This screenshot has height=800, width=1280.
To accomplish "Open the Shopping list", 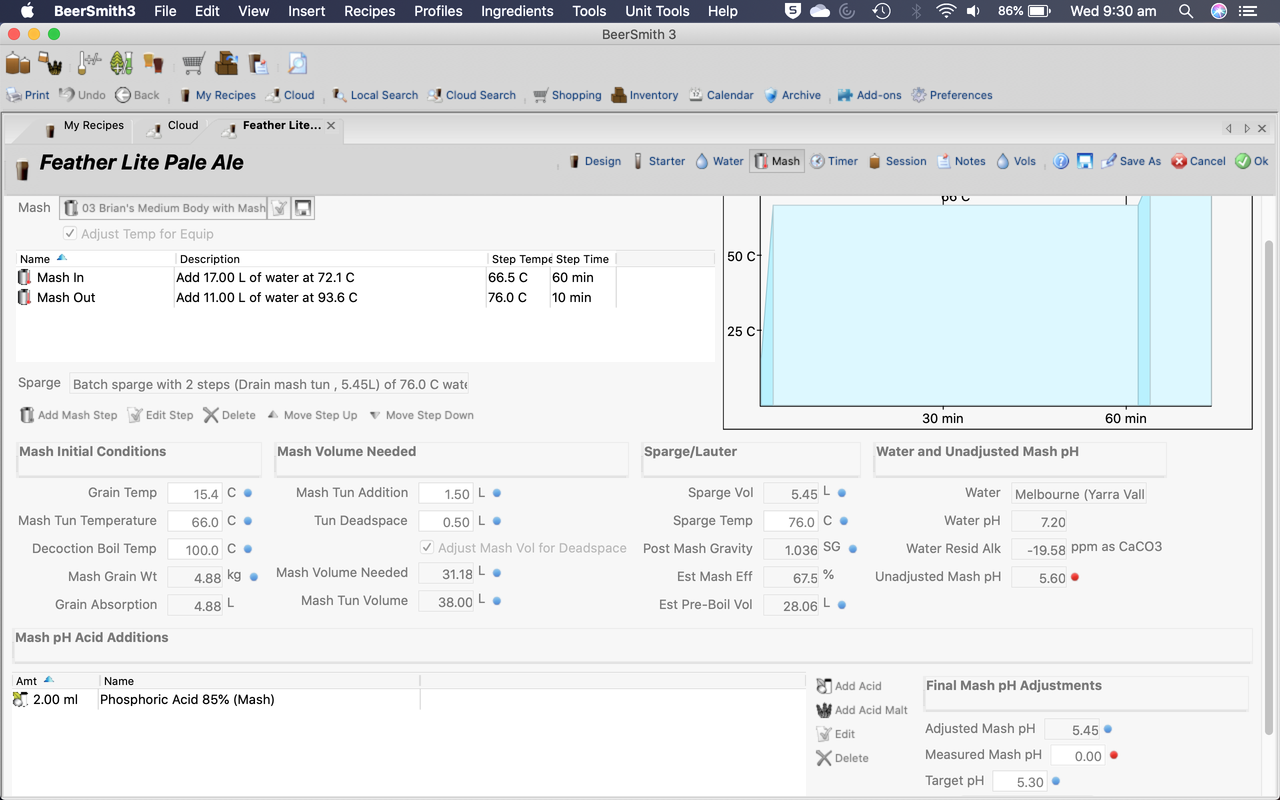I will pos(567,95).
